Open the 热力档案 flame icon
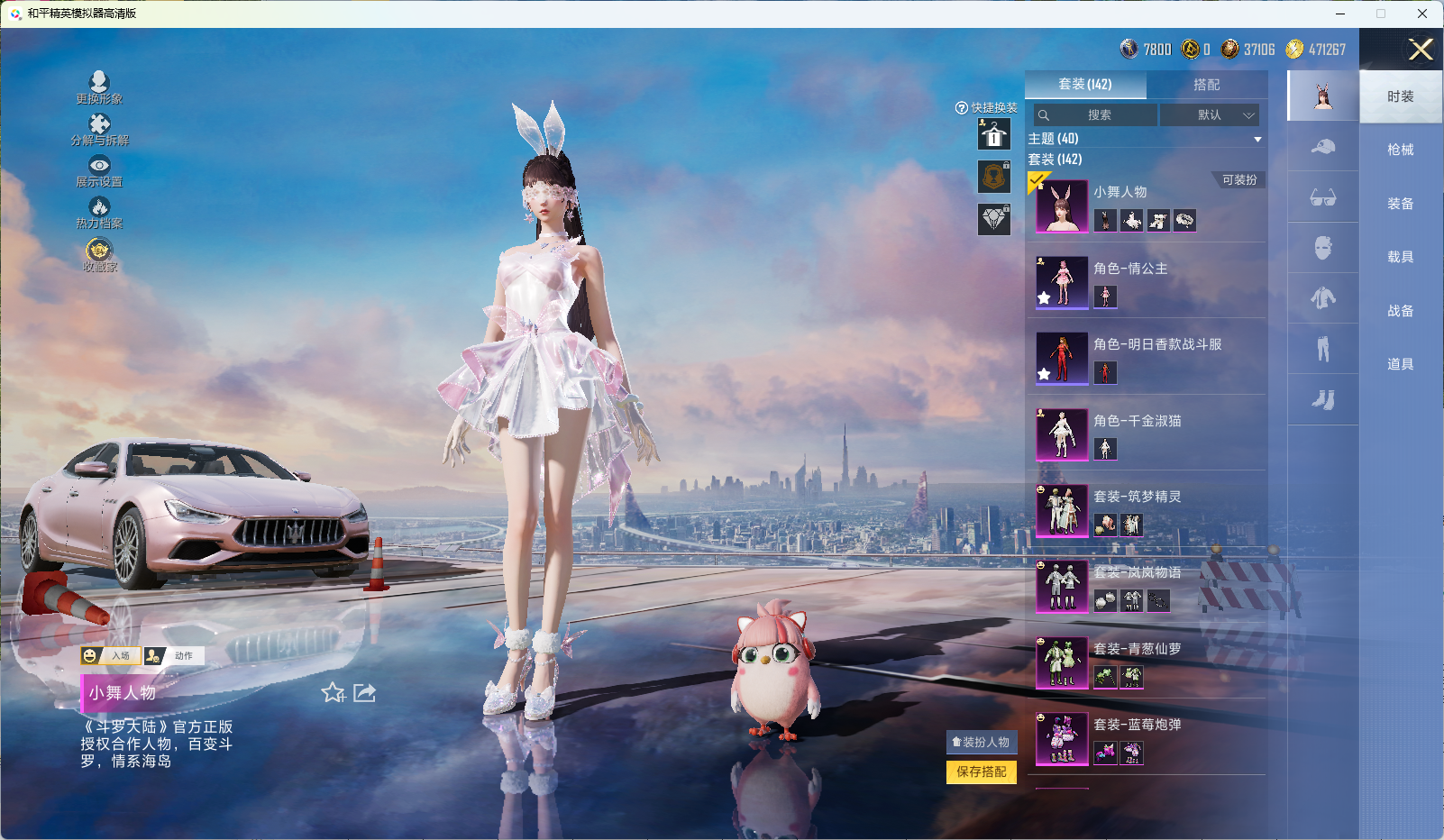This screenshot has width=1444, height=840. [99, 207]
